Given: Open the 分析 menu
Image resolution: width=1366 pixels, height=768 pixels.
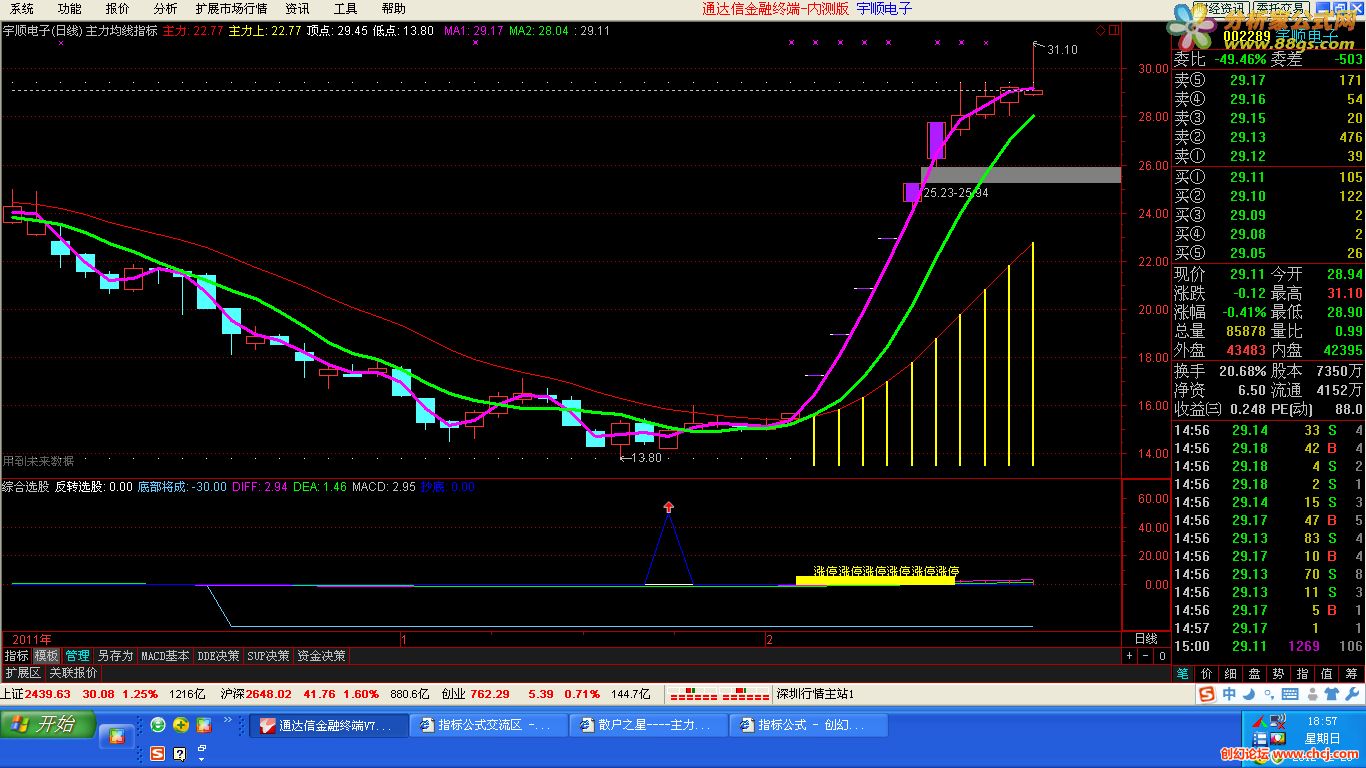Looking at the screenshot, I should 165,8.
